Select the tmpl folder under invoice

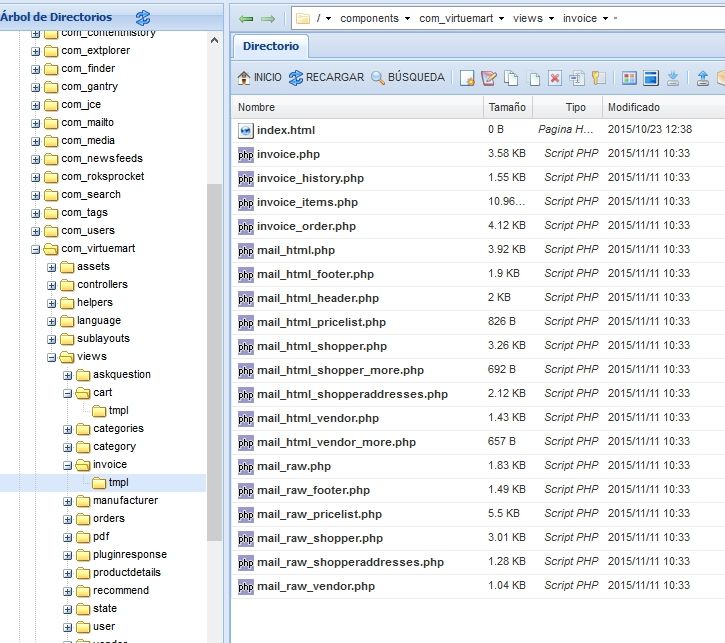(118, 483)
